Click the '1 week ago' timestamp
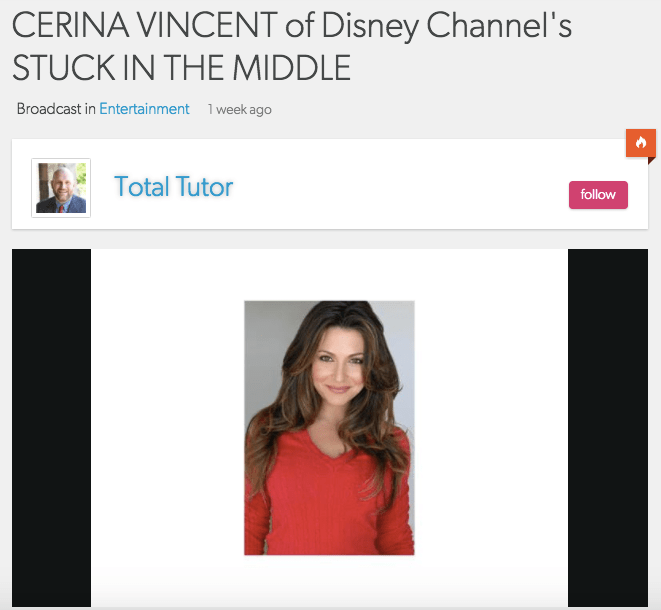The image size is (661, 610). [x=239, y=110]
